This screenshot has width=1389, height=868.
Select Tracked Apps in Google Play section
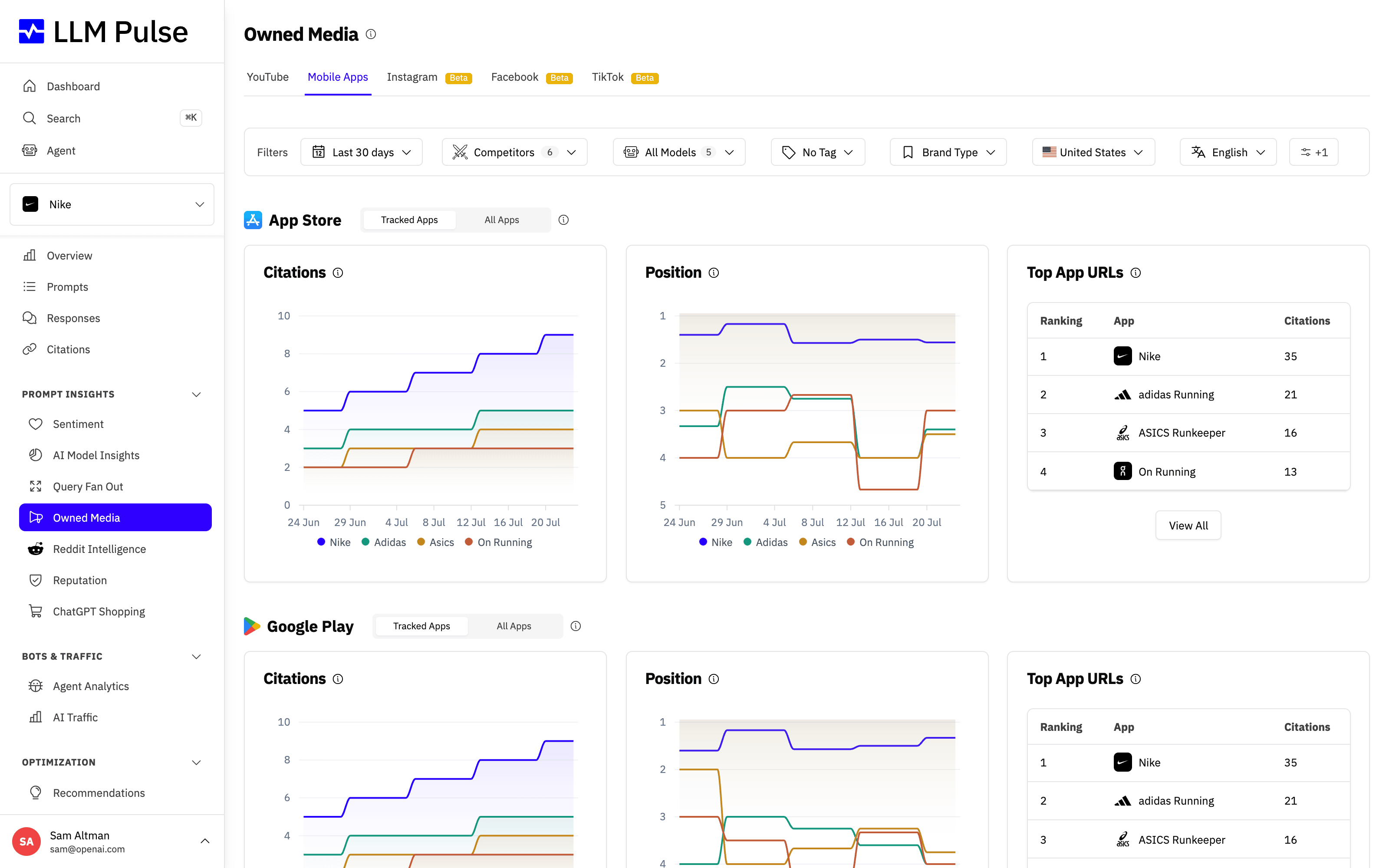421,626
